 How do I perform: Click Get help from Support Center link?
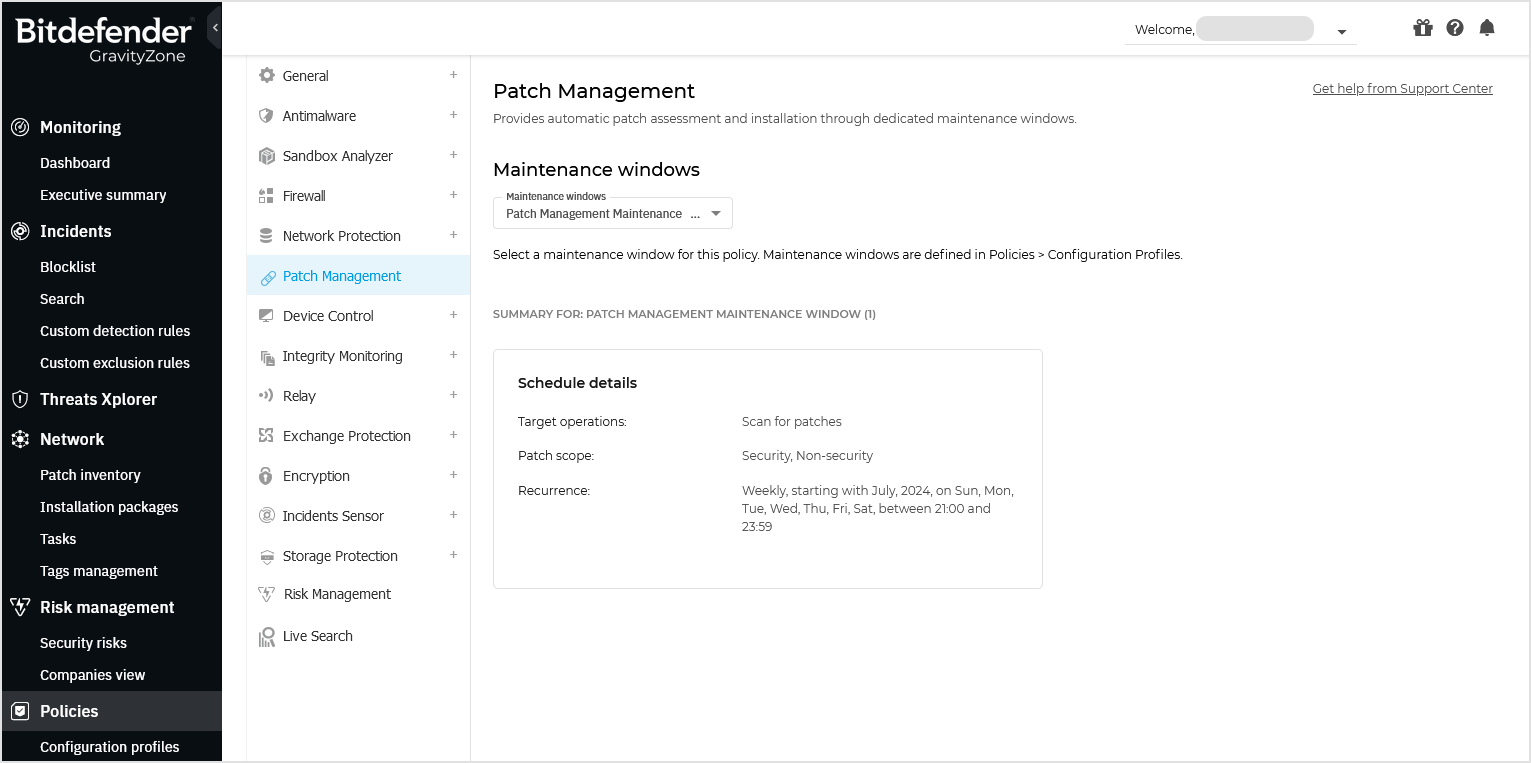[1402, 89]
